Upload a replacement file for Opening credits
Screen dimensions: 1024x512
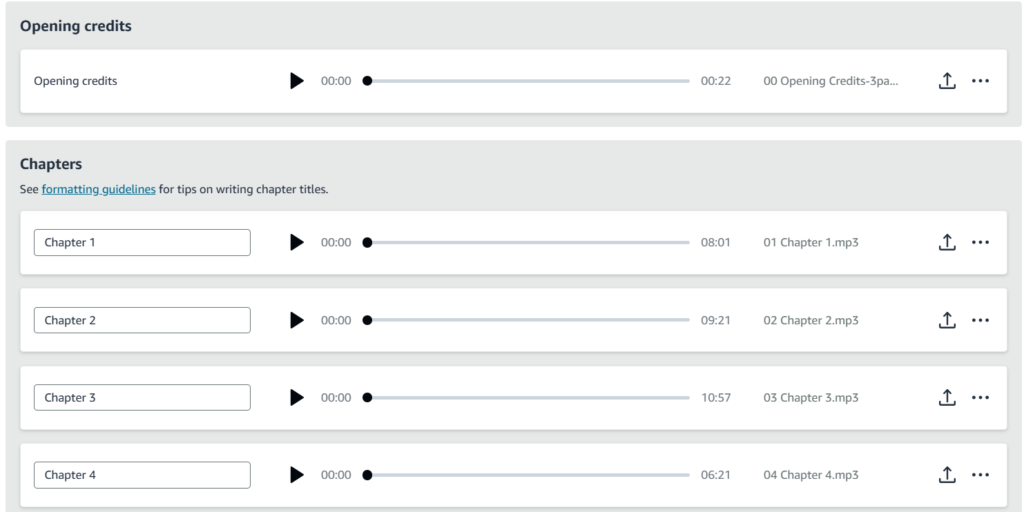click(x=947, y=81)
